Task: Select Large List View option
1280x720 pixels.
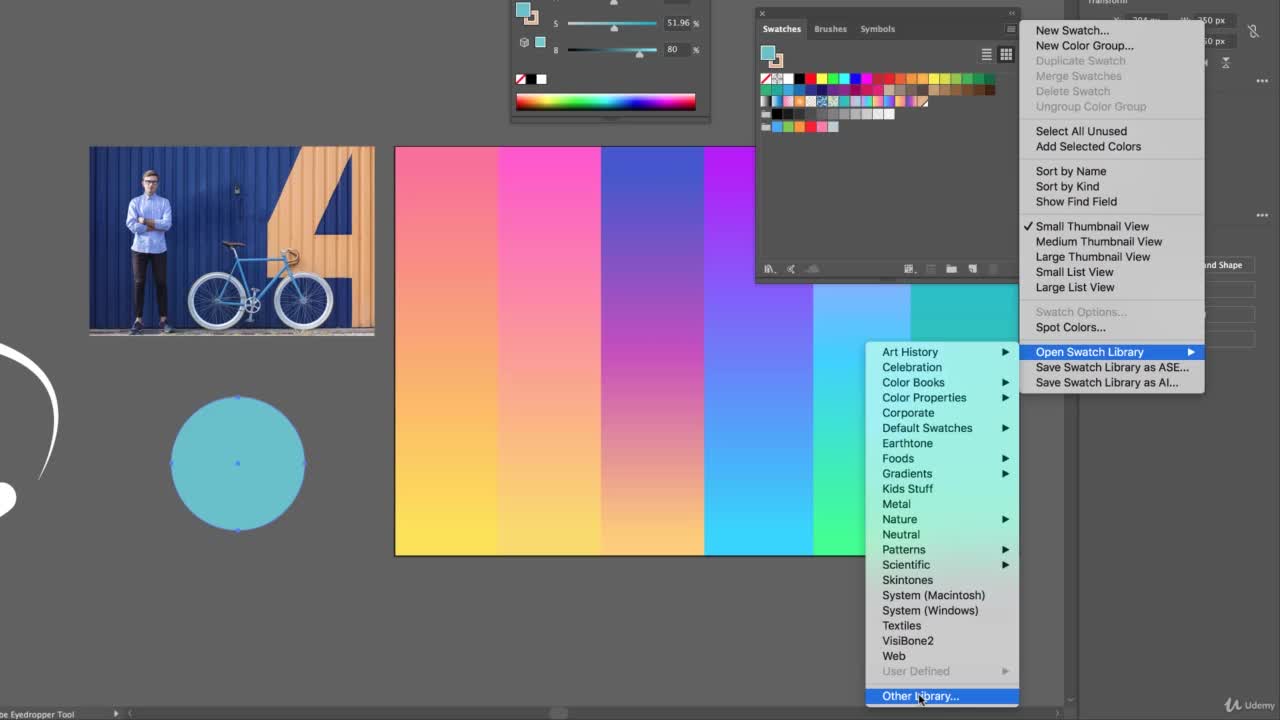Action: point(1074,287)
